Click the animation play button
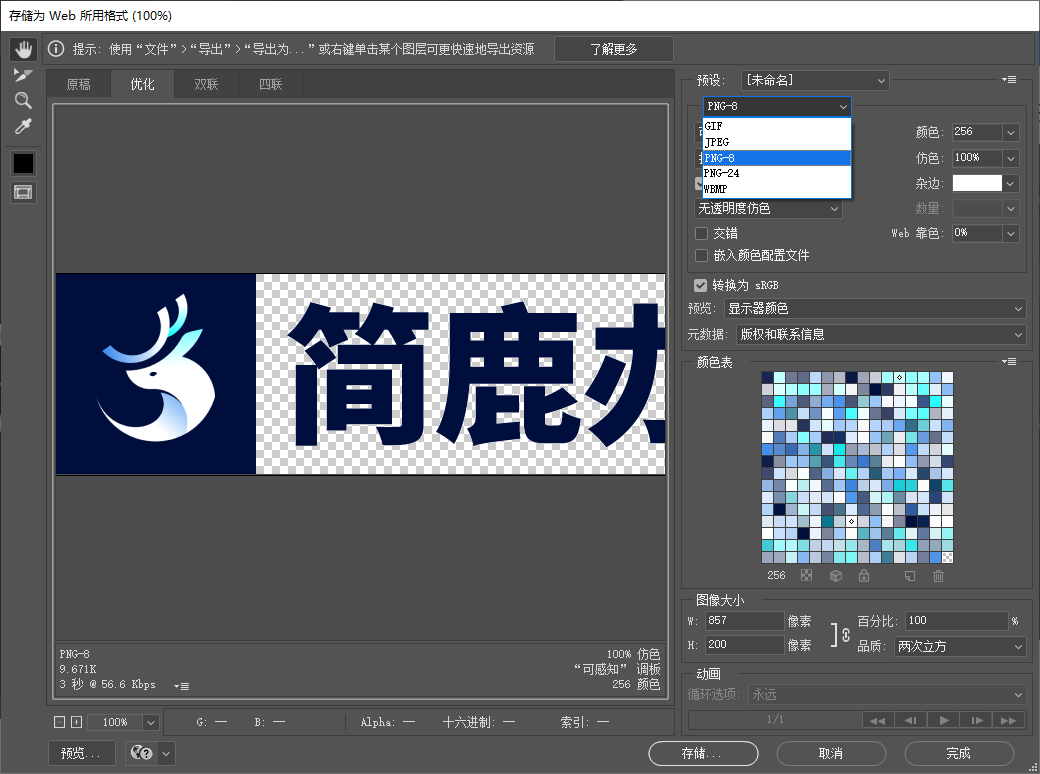 (x=943, y=719)
